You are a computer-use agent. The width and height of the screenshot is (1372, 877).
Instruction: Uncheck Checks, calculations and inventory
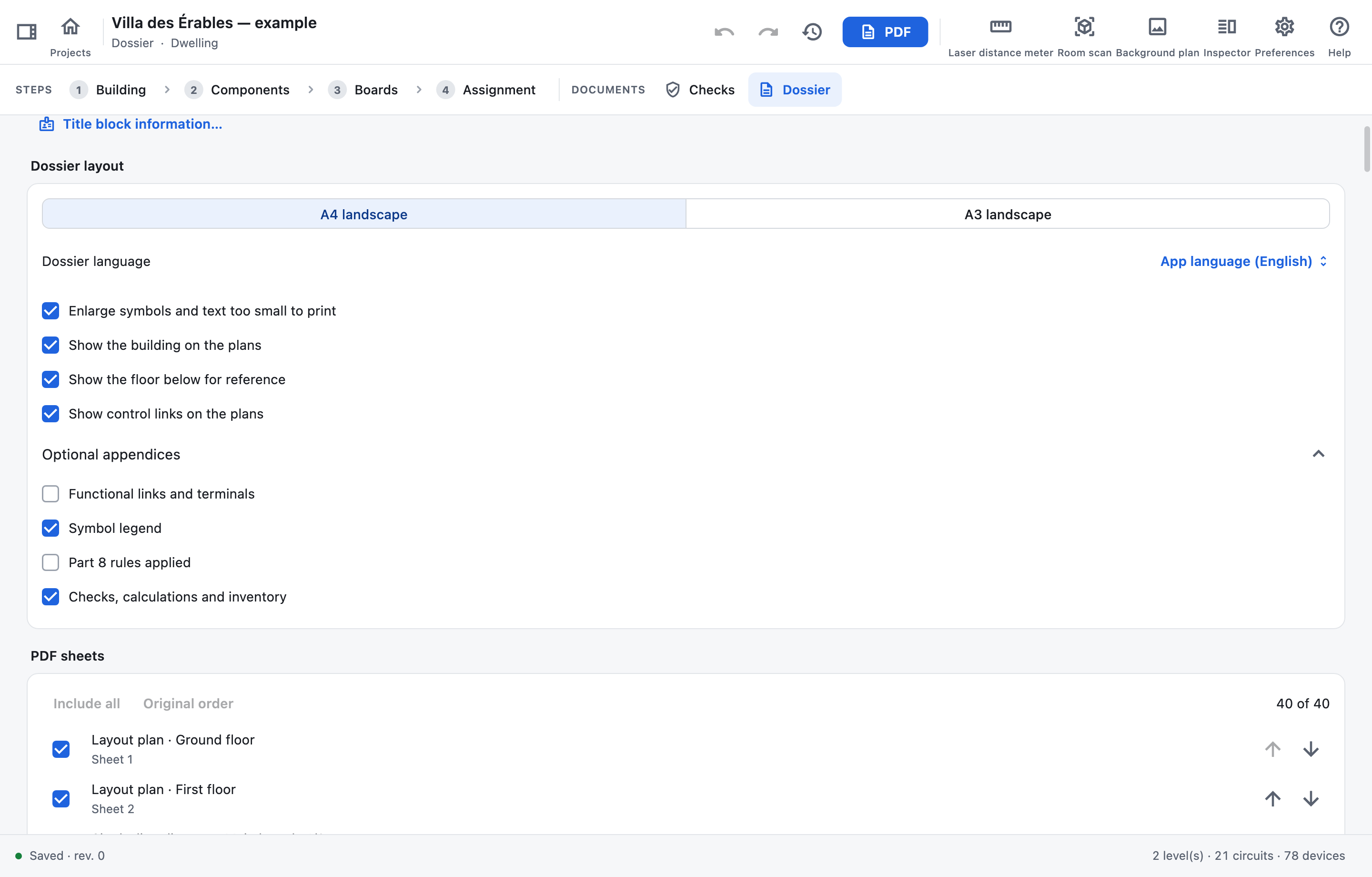tap(50, 596)
